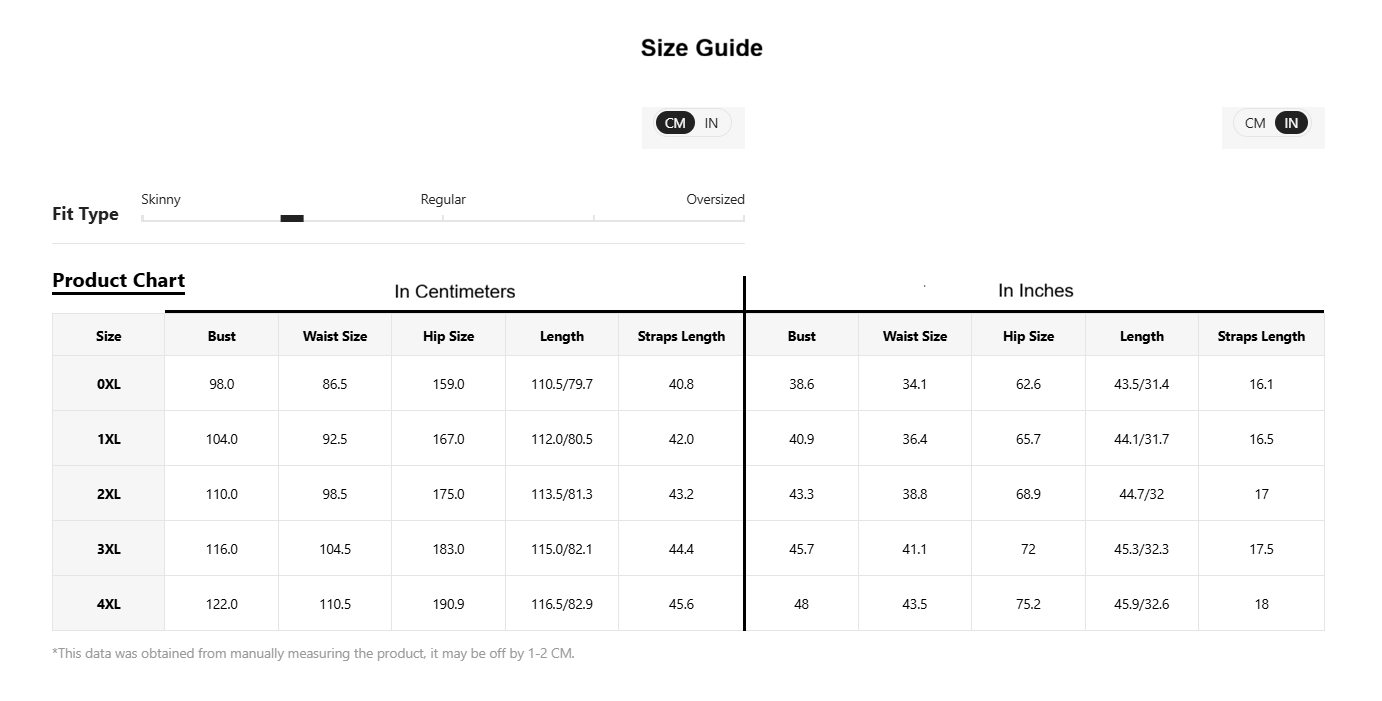This screenshot has width=1382, height=701.
Task: Click the 113.5/81.3 length cell
Action: pos(562,494)
